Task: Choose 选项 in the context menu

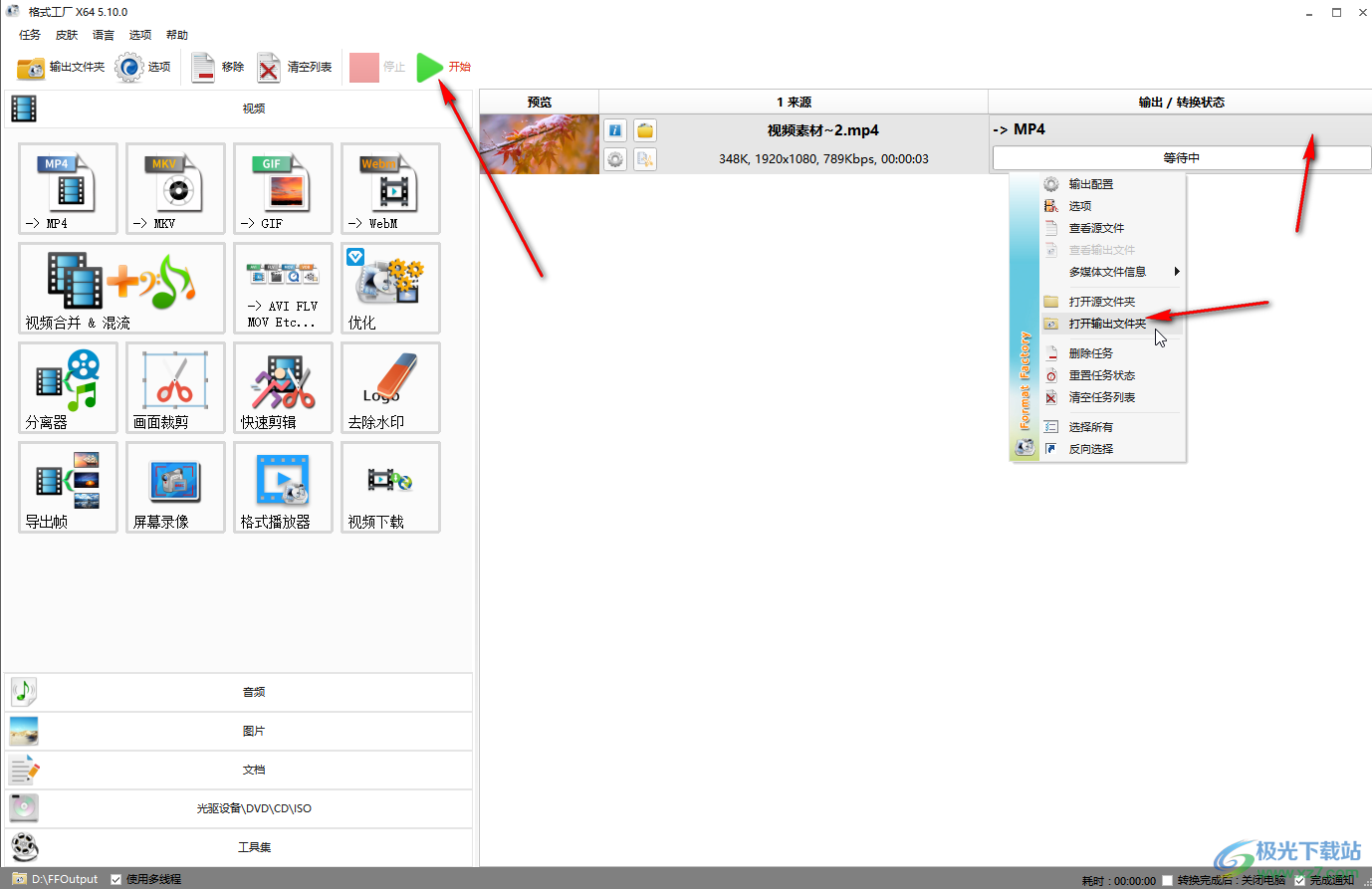Action: point(1112,206)
